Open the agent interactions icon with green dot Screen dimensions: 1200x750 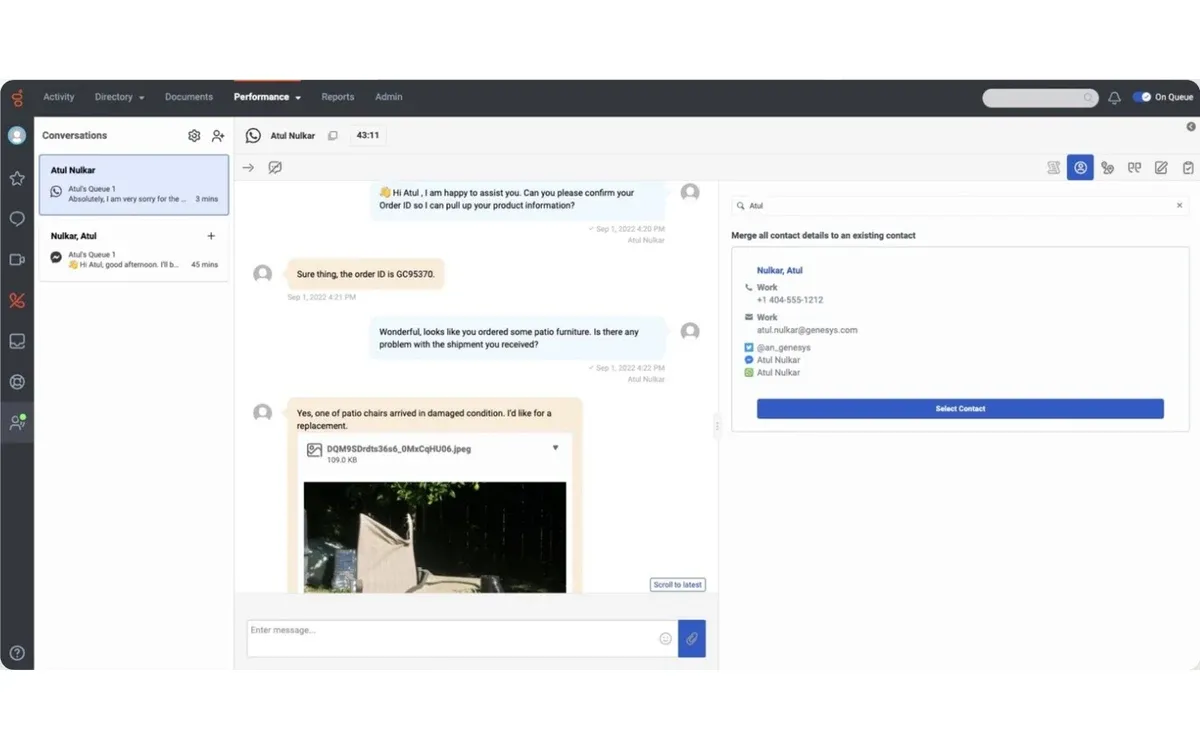click(17, 423)
